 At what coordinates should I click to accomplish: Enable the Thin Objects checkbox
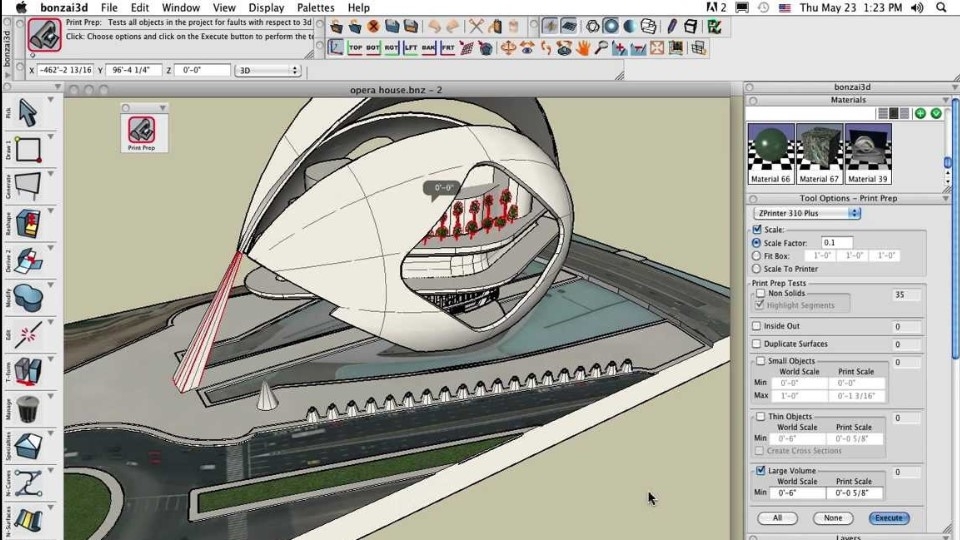pos(760,416)
